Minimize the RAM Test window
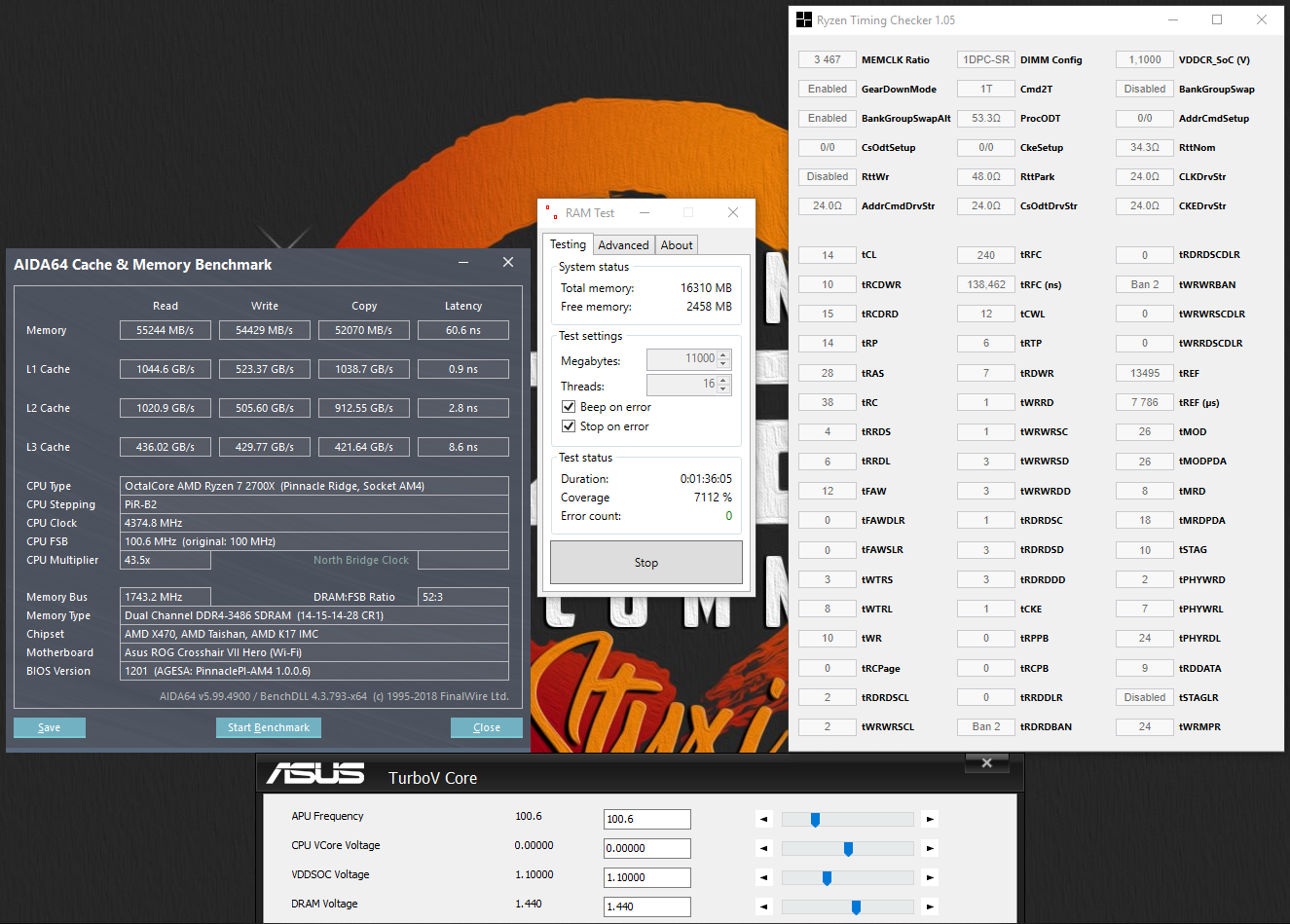Screen dimensions: 1290x924 pyautogui.click(x=645, y=212)
